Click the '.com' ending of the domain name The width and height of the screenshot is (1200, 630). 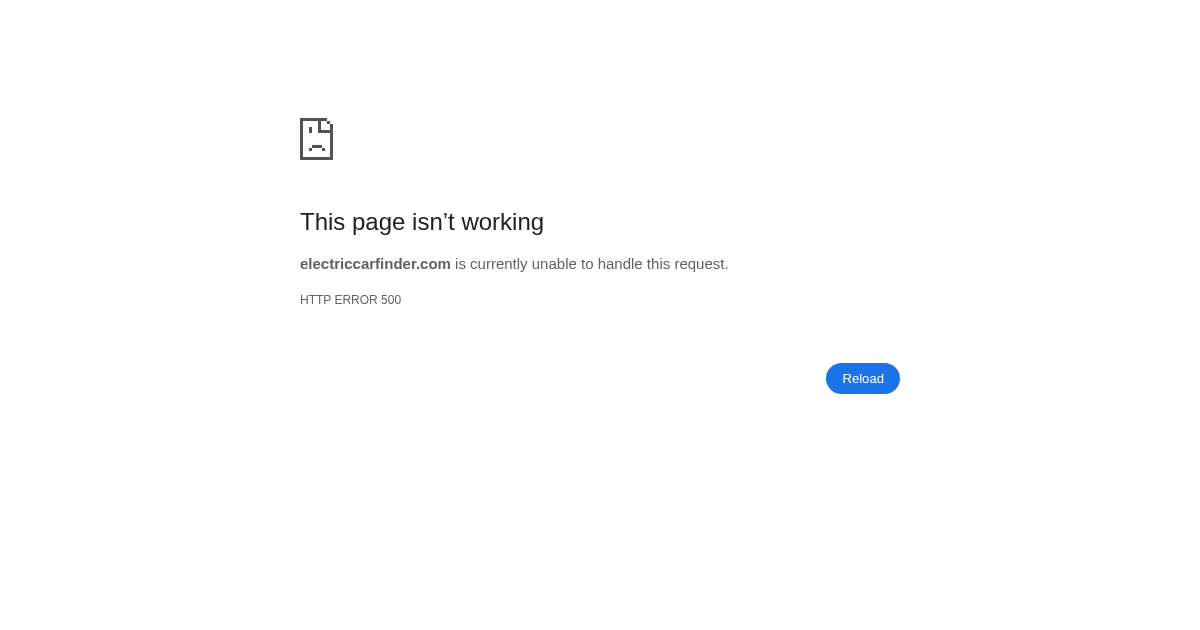tap(434, 264)
